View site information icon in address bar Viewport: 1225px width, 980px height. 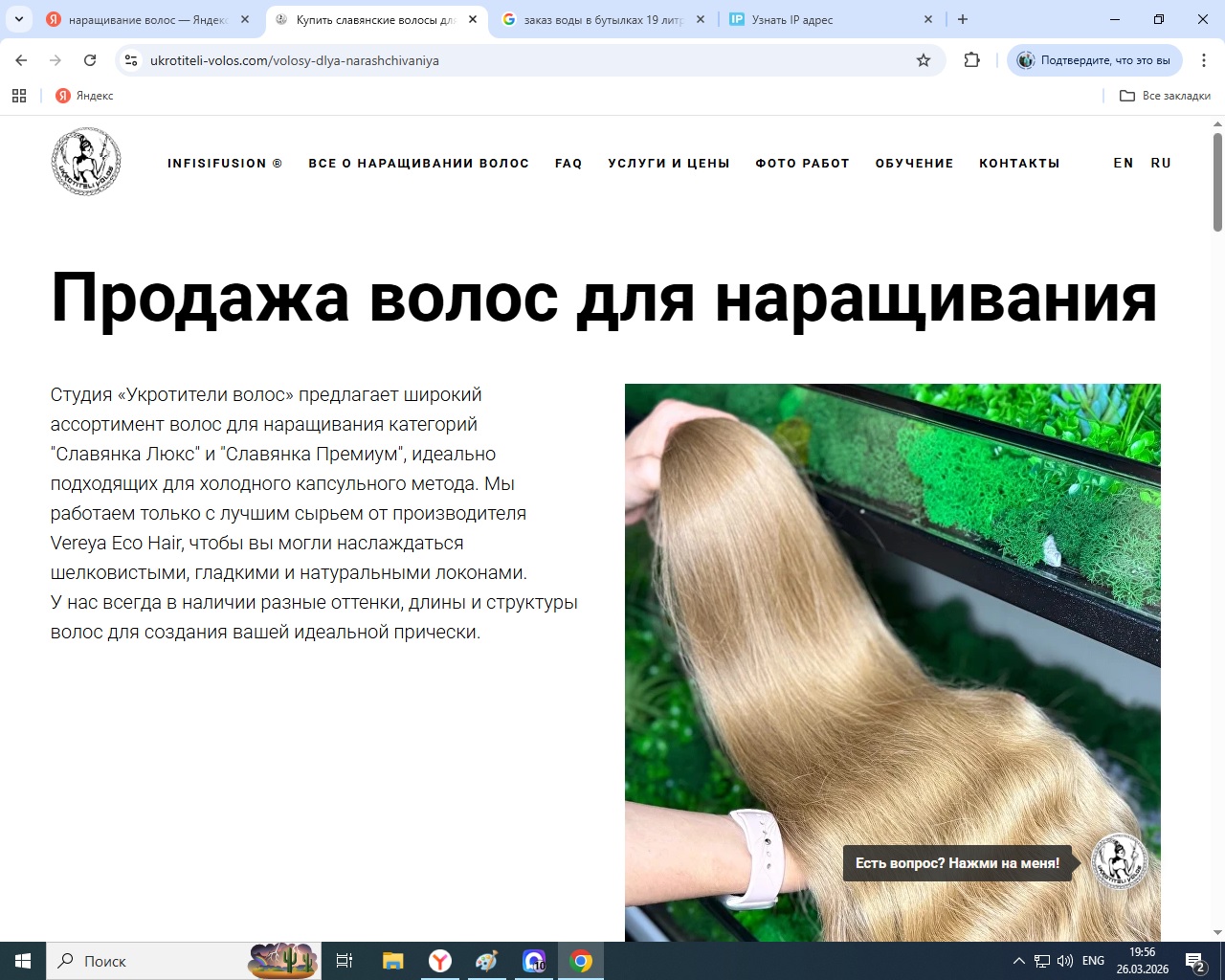click(x=132, y=60)
